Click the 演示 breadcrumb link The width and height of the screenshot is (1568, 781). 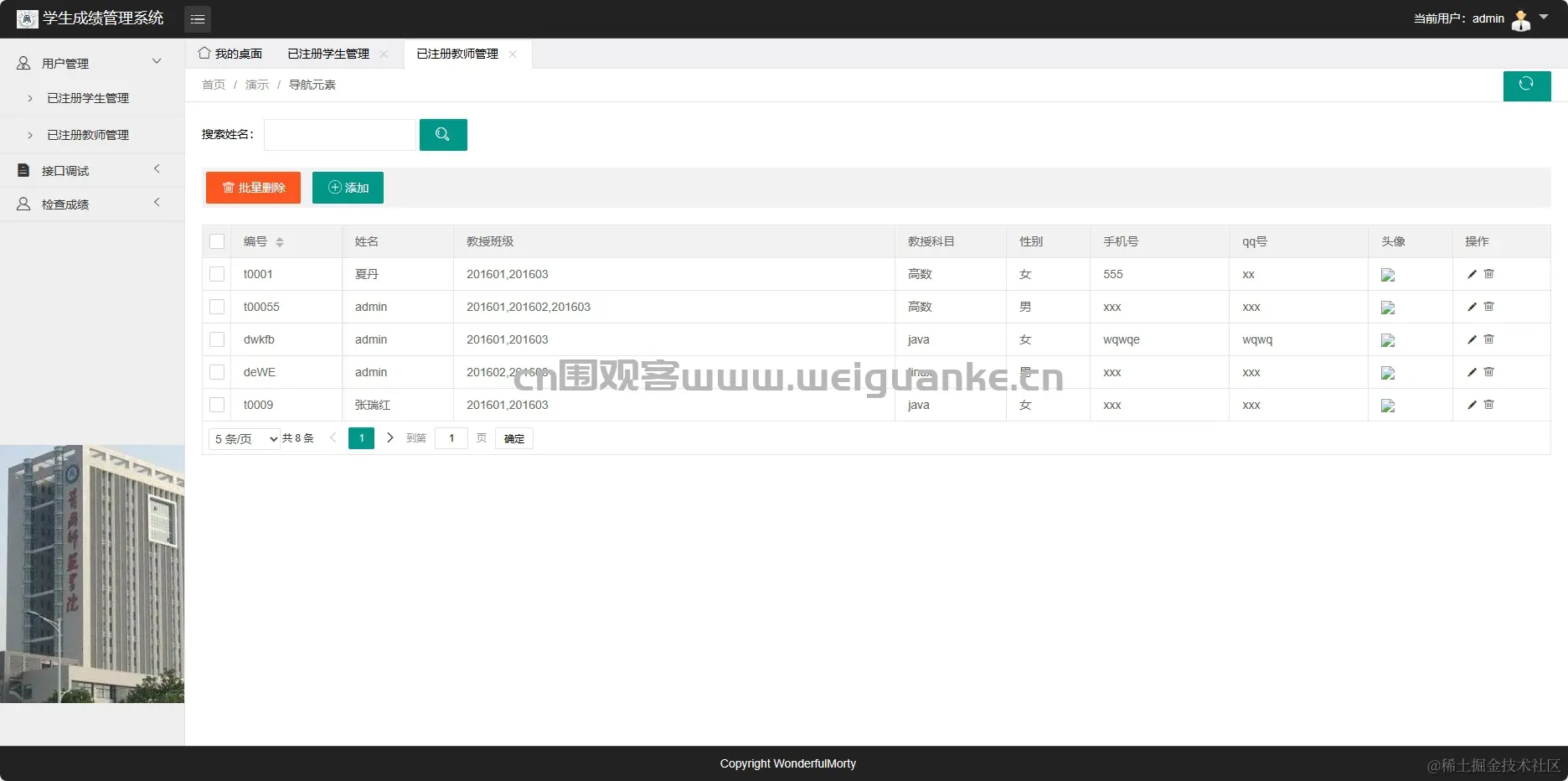point(257,85)
